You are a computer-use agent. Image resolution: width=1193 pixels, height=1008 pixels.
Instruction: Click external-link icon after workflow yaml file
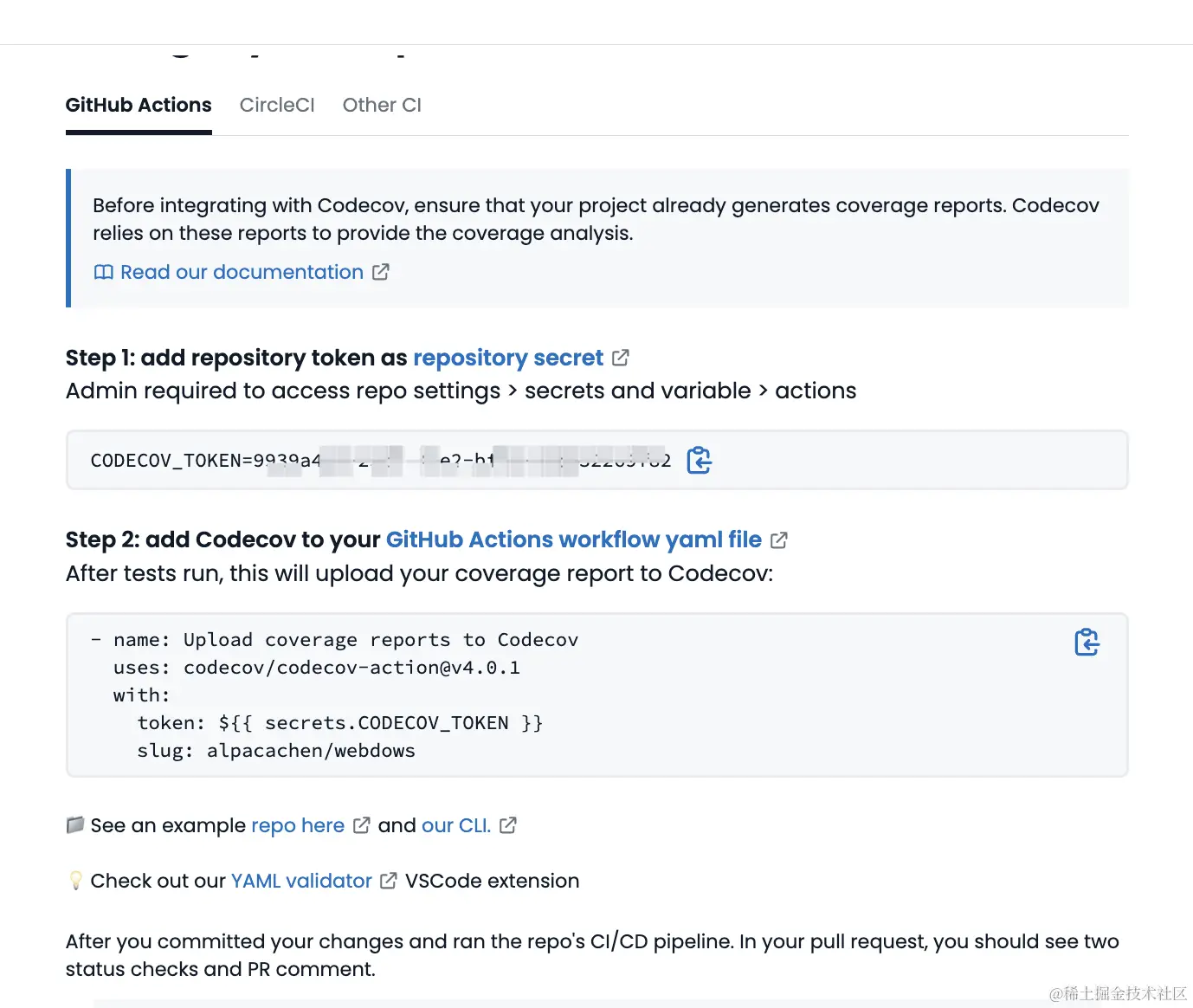[x=779, y=540]
